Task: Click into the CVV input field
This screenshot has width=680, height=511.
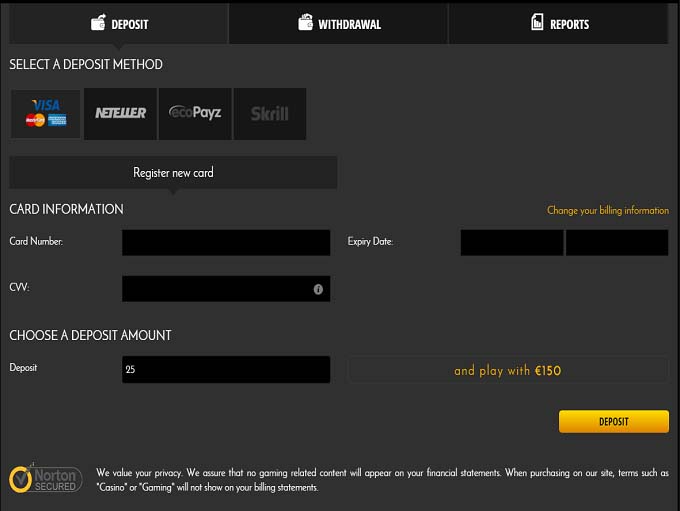Action: 215,289
